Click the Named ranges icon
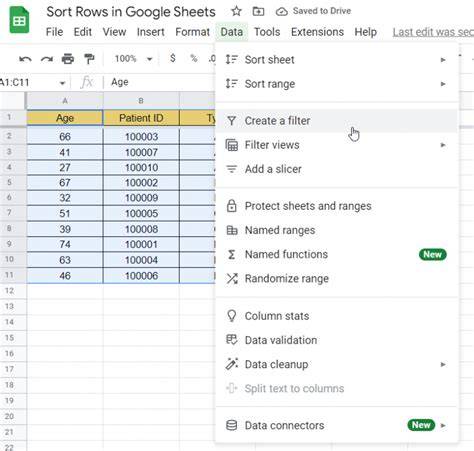Screen dimensions: 474x451 point(232,230)
